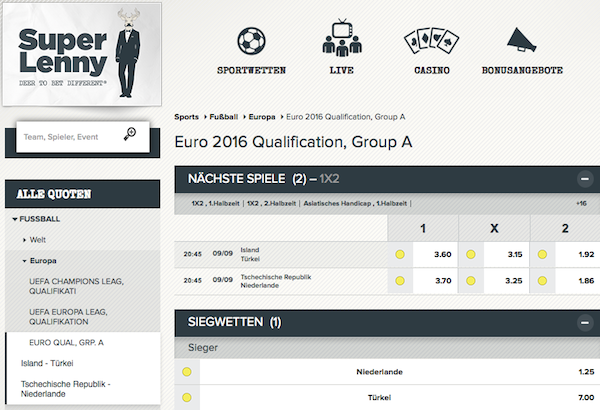Select Niederlande group winner odds 1.25
The height and width of the screenshot is (410, 600).
(x=387, y=372)
